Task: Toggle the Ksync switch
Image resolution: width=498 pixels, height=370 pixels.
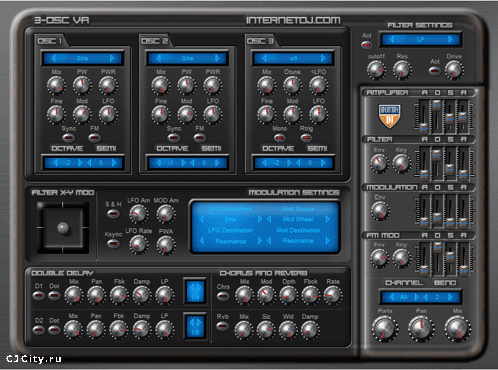Action: click(113, 244)
